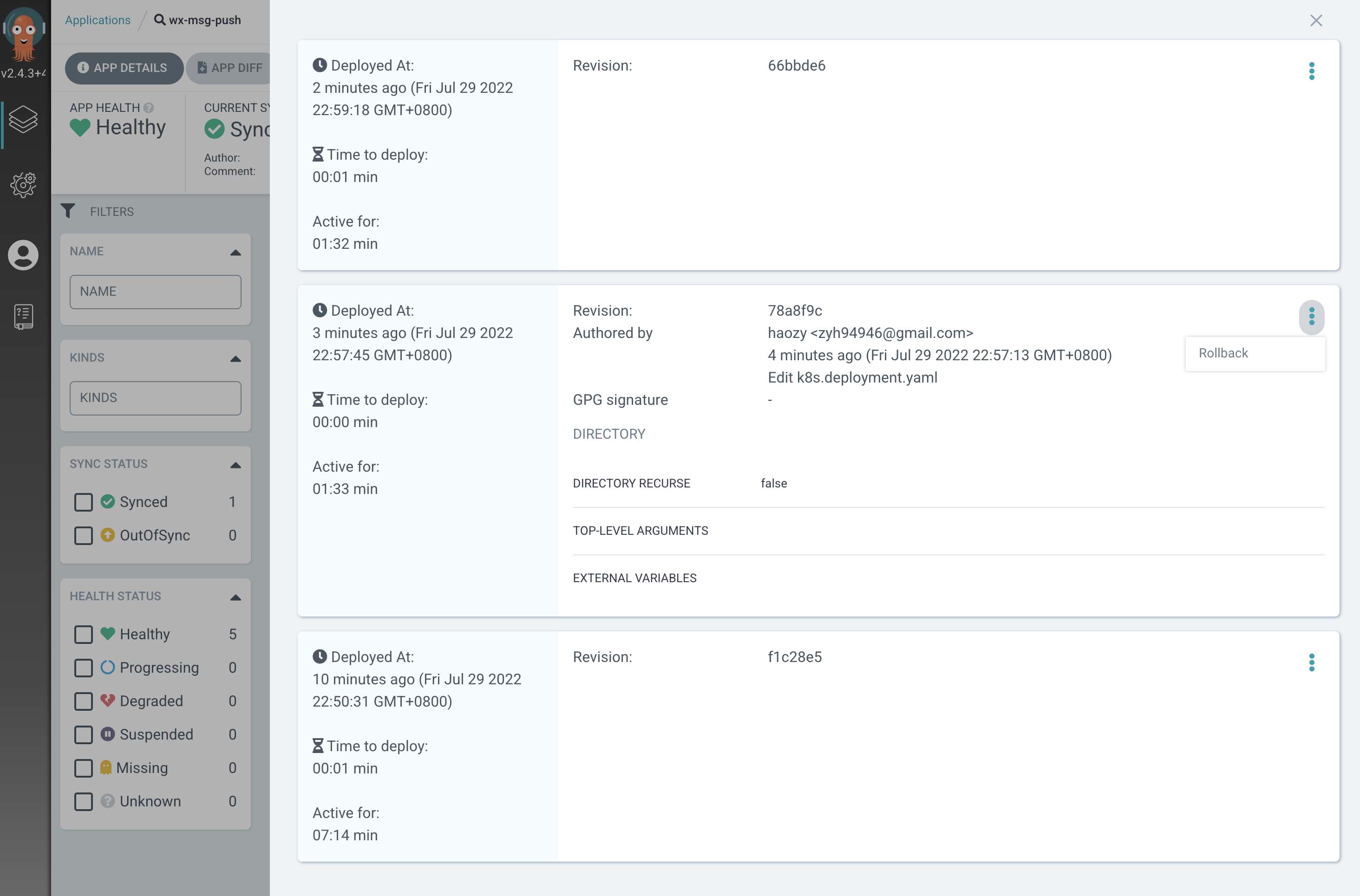Close the history and rollback panel
Image resolution: width=1360 pixels, height=896 pixels.
pyautogui.click(x=1316, y=20)
